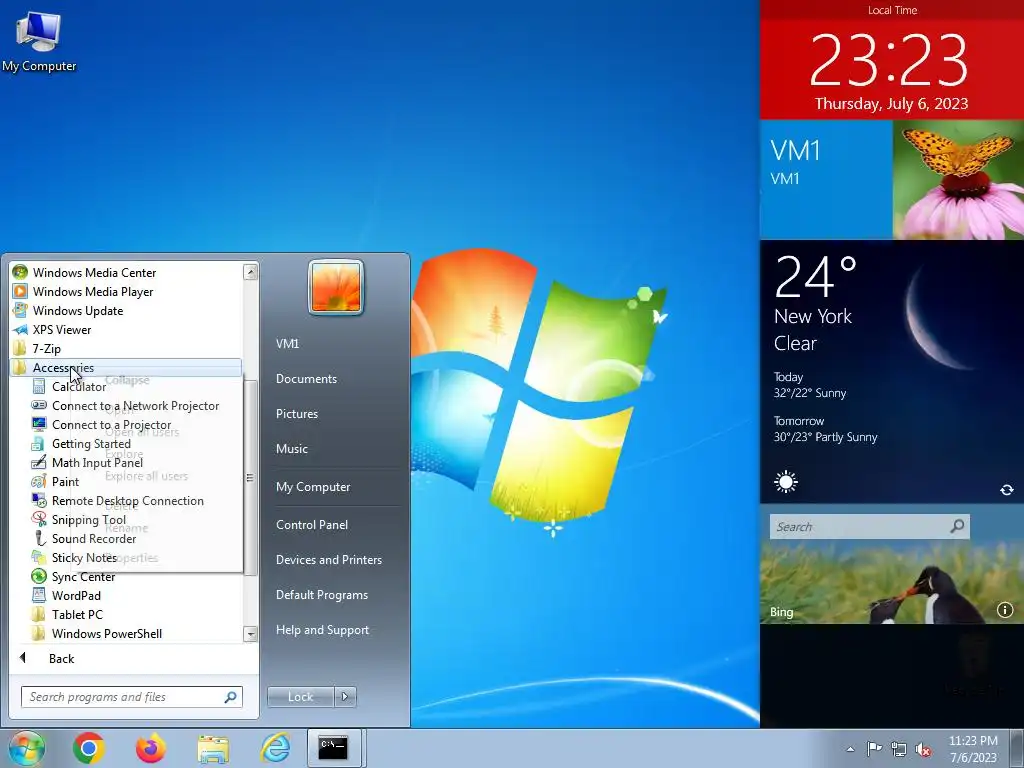
Task: Open Google Chrome from taskbar
Action: pyautogui.click(x=89, y=748)
